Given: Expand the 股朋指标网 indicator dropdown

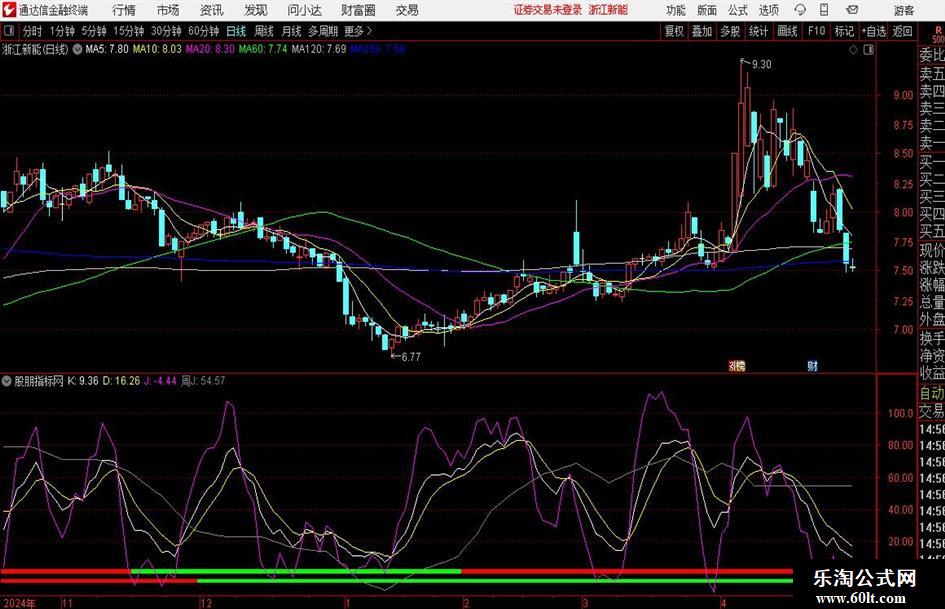Looking at the screenshot, I should 7,381.
